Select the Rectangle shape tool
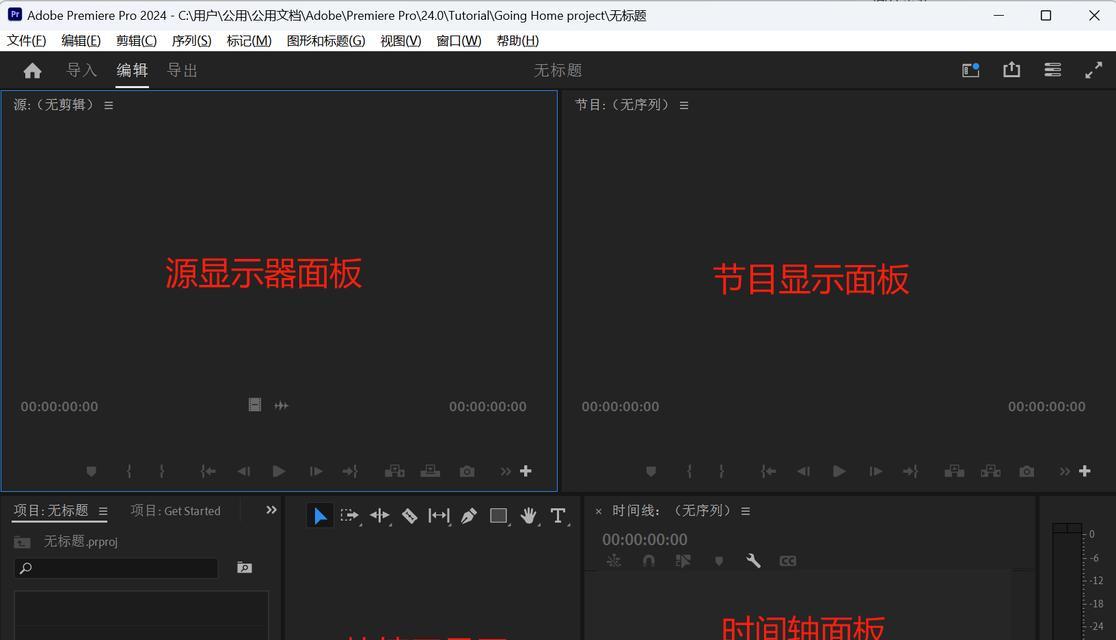Screen dimensions: 1116x640 [x=498, y=515]
